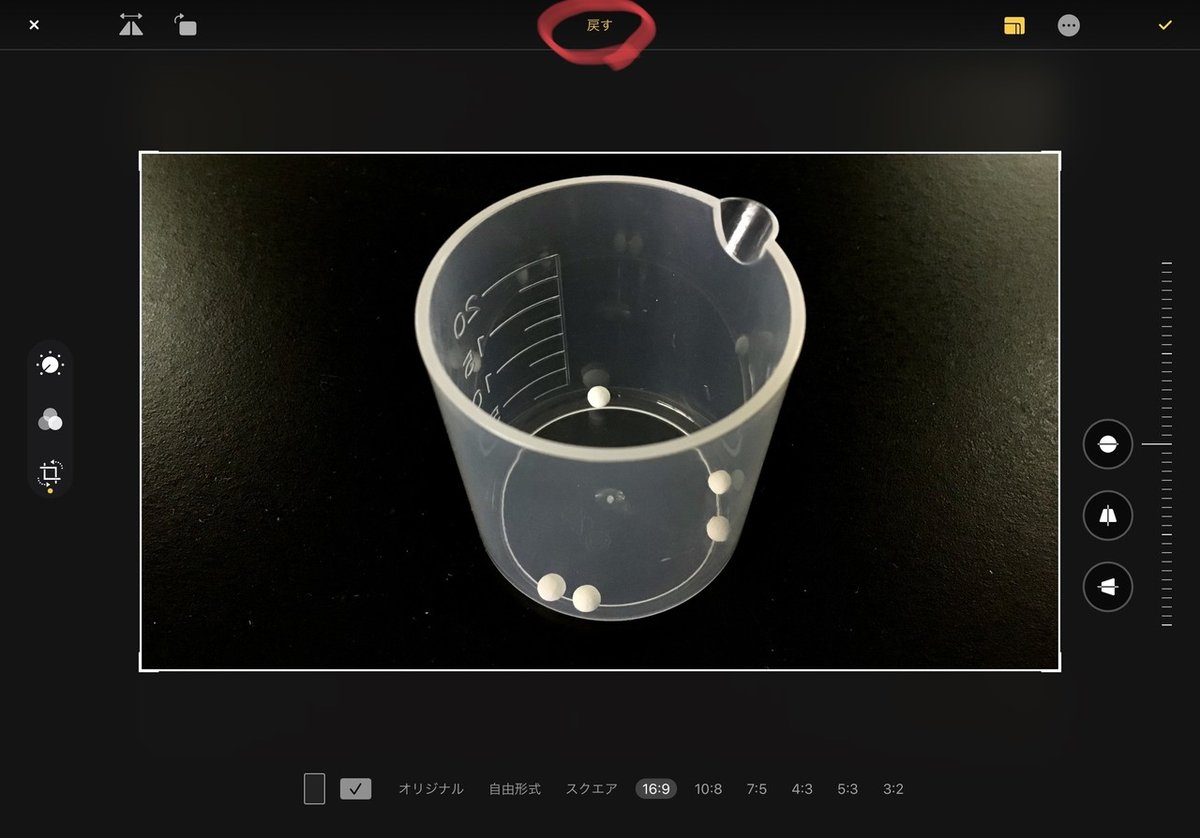Switch to landscape orientation crop
This screenshot has width=1200, height=838.
tap(355, 789)
